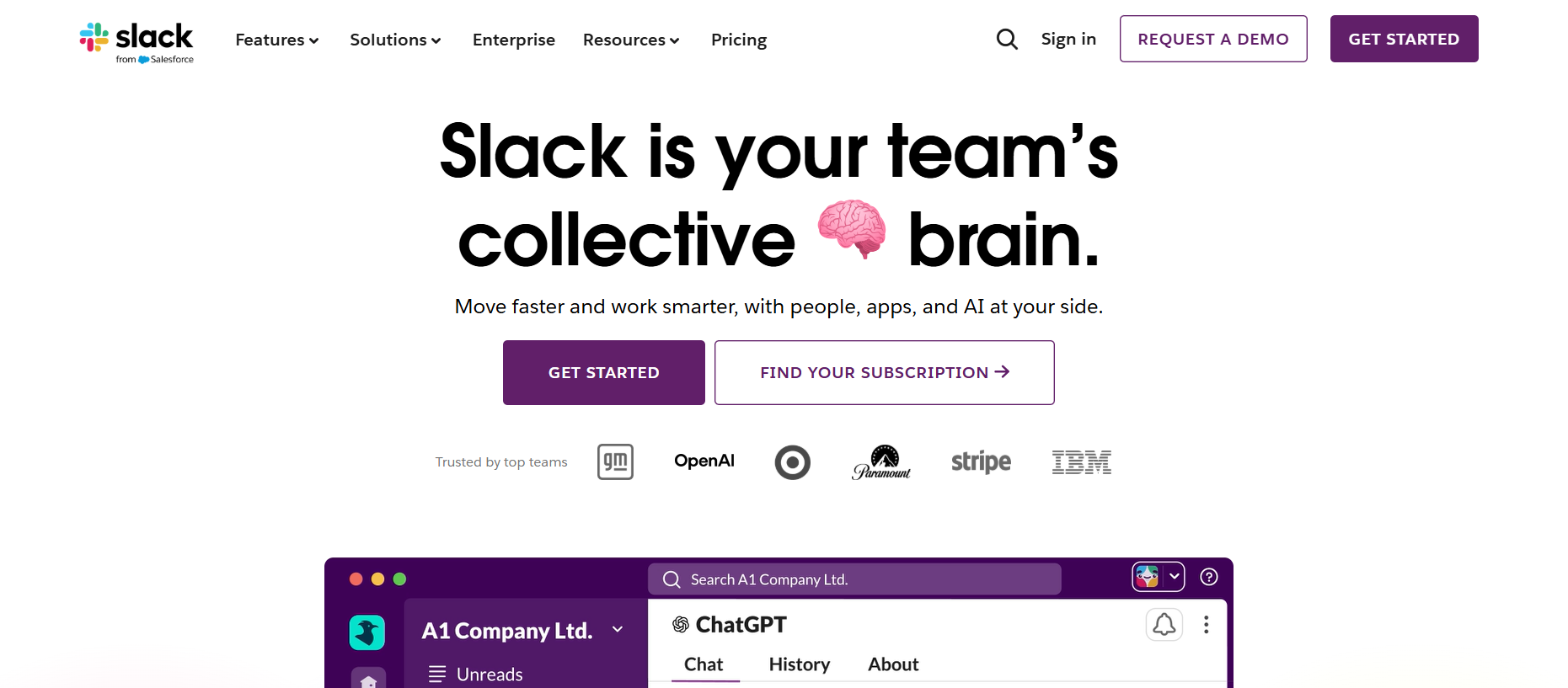Open search using the magnifying glass icon
The image size is (1568, 688).
(1007, 39)
